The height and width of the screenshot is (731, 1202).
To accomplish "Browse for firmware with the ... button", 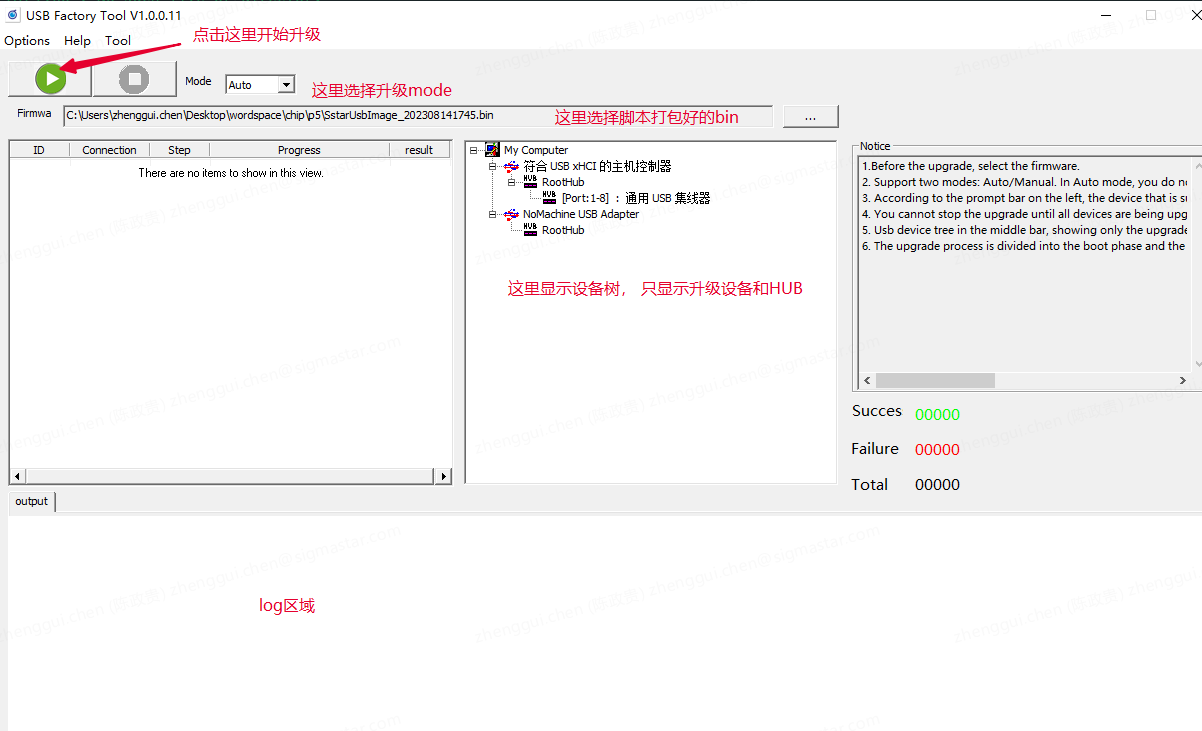I will point(810,117).
